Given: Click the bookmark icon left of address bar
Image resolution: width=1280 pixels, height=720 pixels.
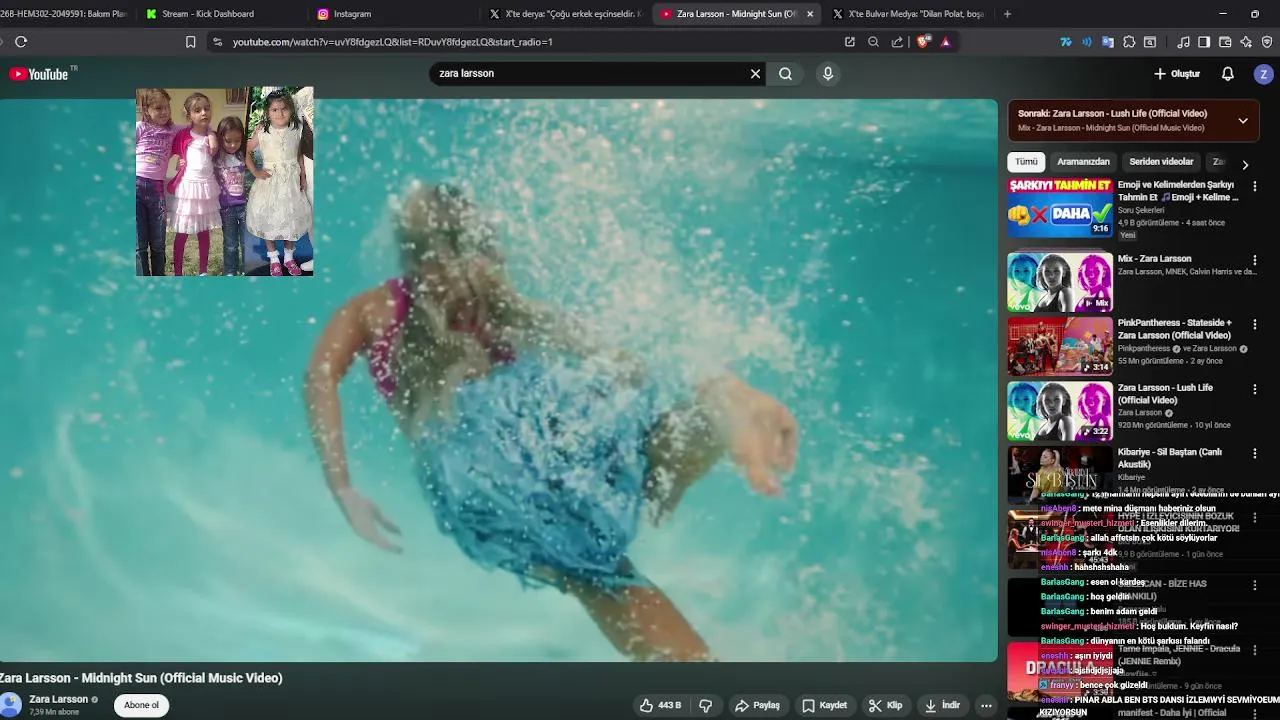Looking at the screenshot, I should pyautogui.click(x=190, y=42).
